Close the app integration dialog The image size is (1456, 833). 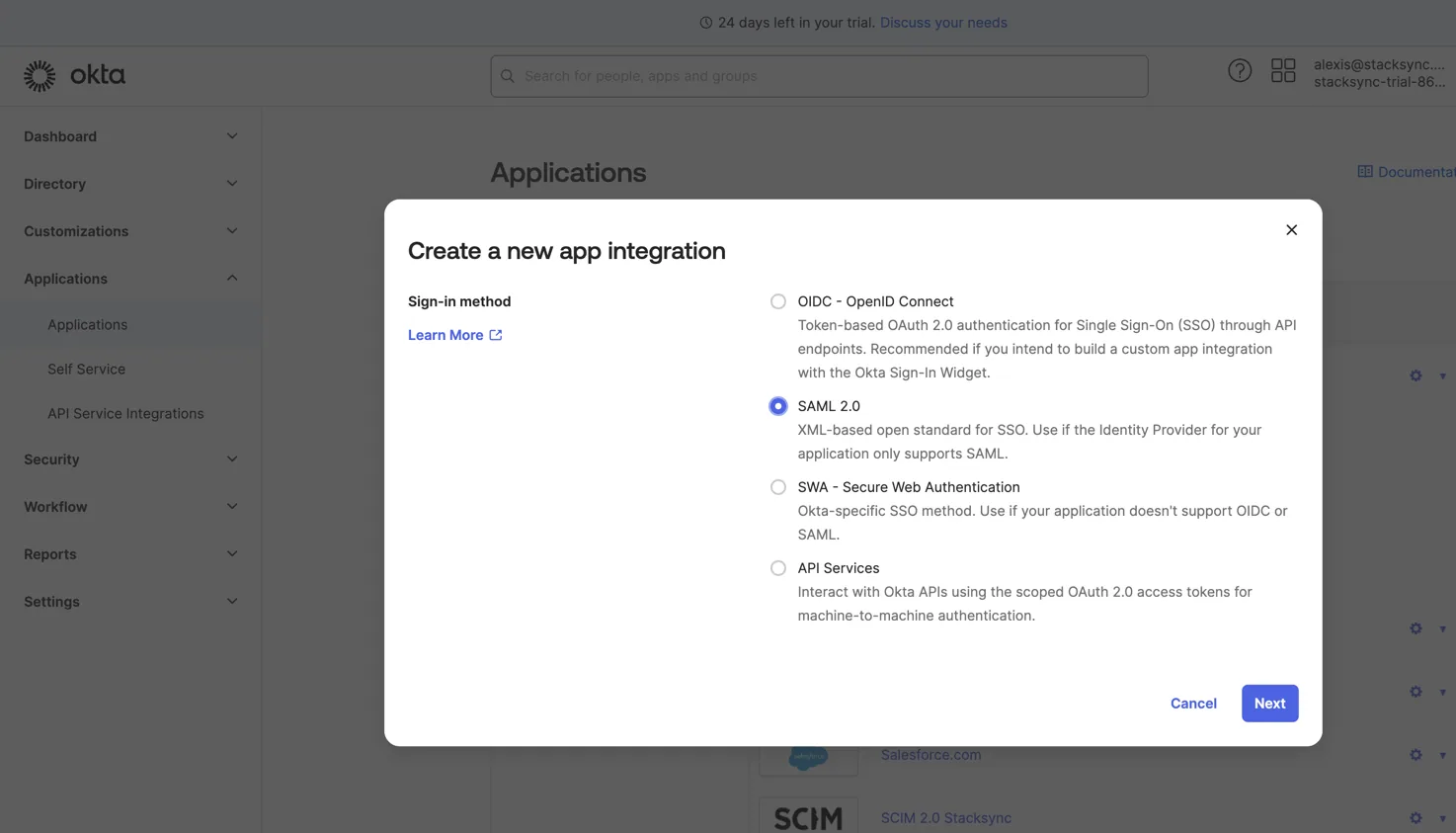click(x=1291, y=230)
